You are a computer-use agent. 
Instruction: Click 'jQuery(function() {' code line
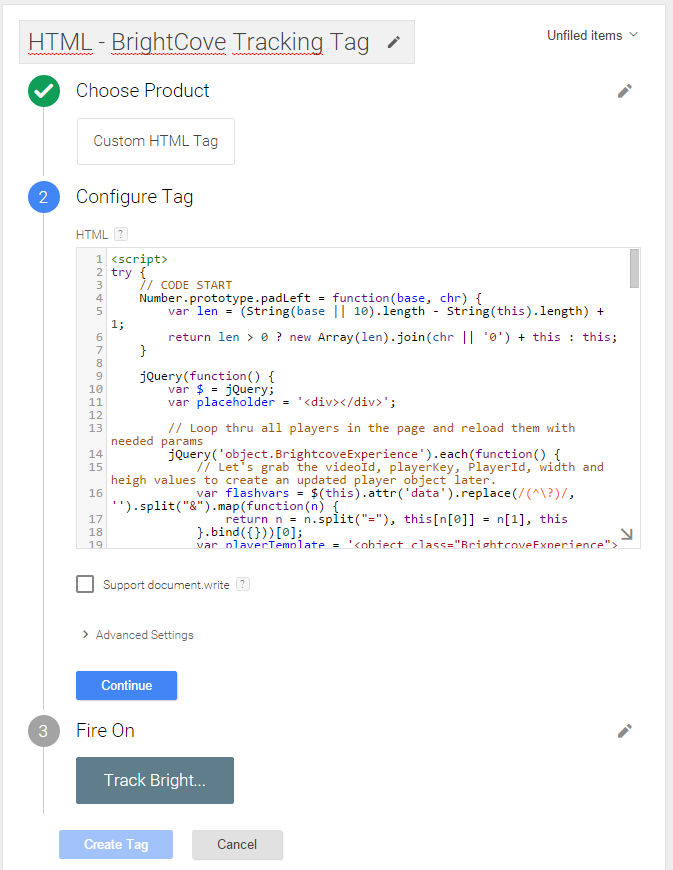coord(207,376)
